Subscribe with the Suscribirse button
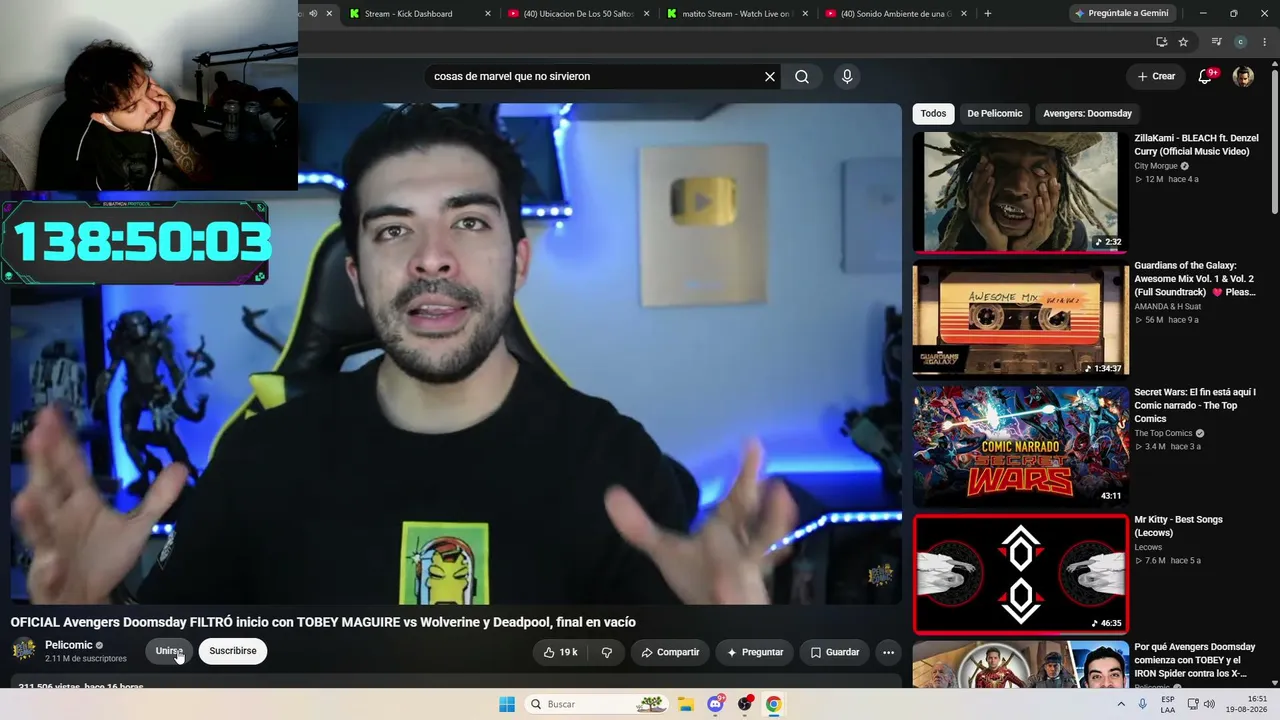1280x720 pixels. tap(233, 651)
